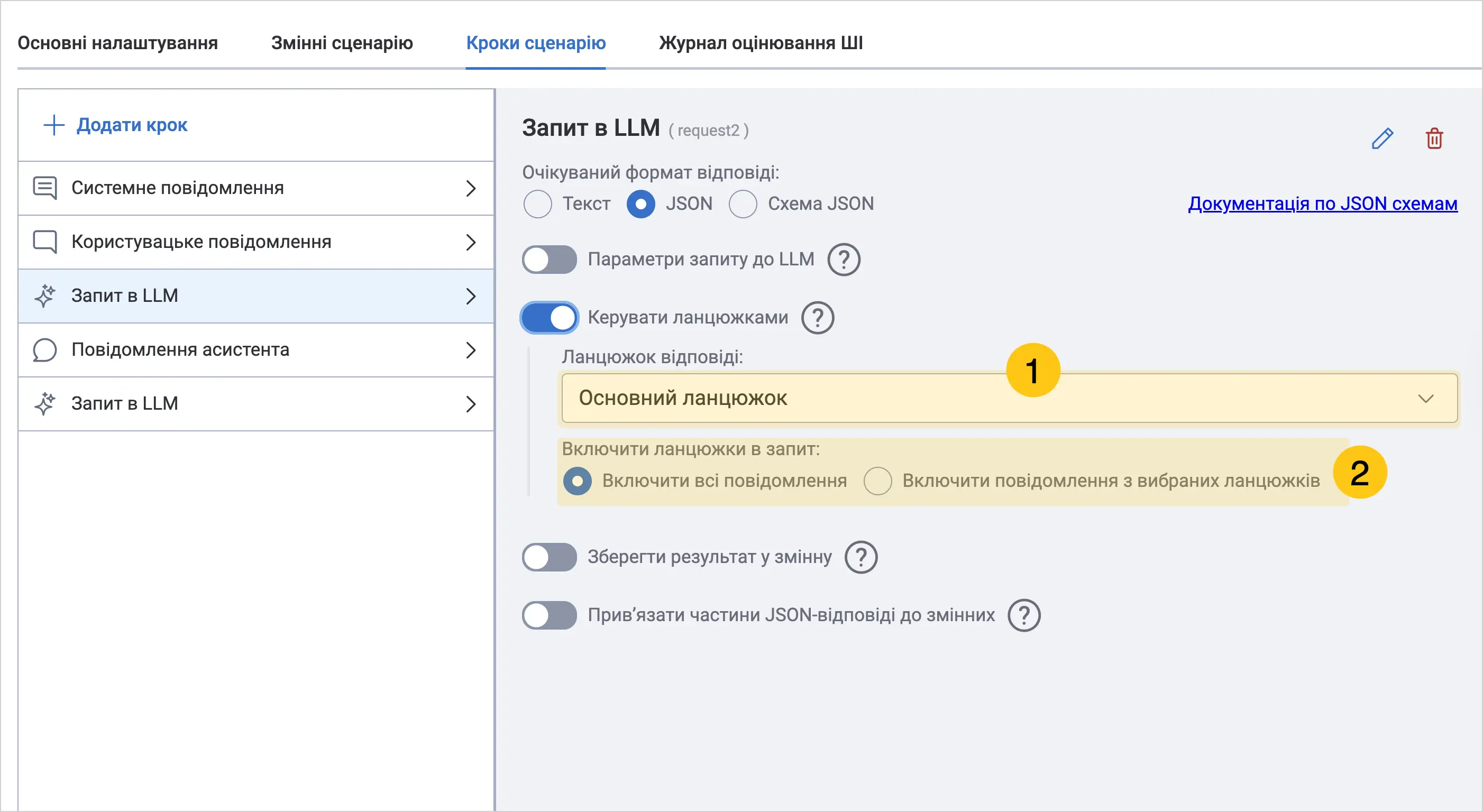The width and height of the screenshot is (1483, 812).
Task: Disable Керувати ланцюжками toggle
Action: click(549, 318)
